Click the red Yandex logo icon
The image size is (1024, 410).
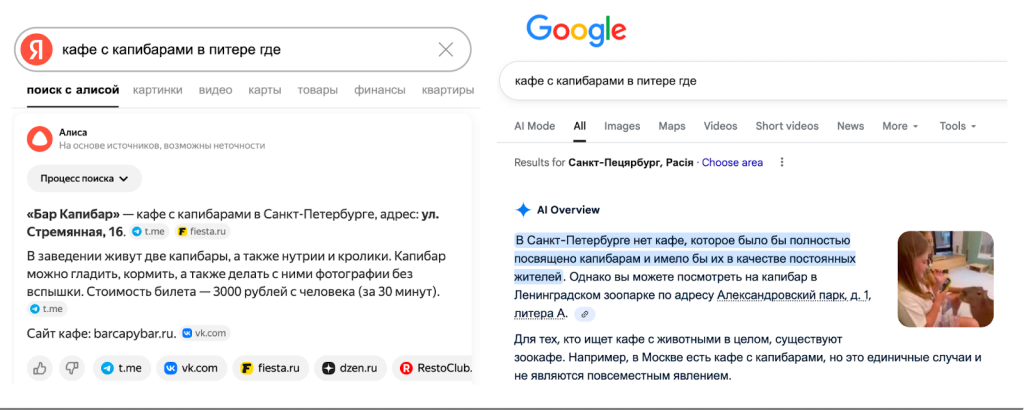[x=38, y=50]
